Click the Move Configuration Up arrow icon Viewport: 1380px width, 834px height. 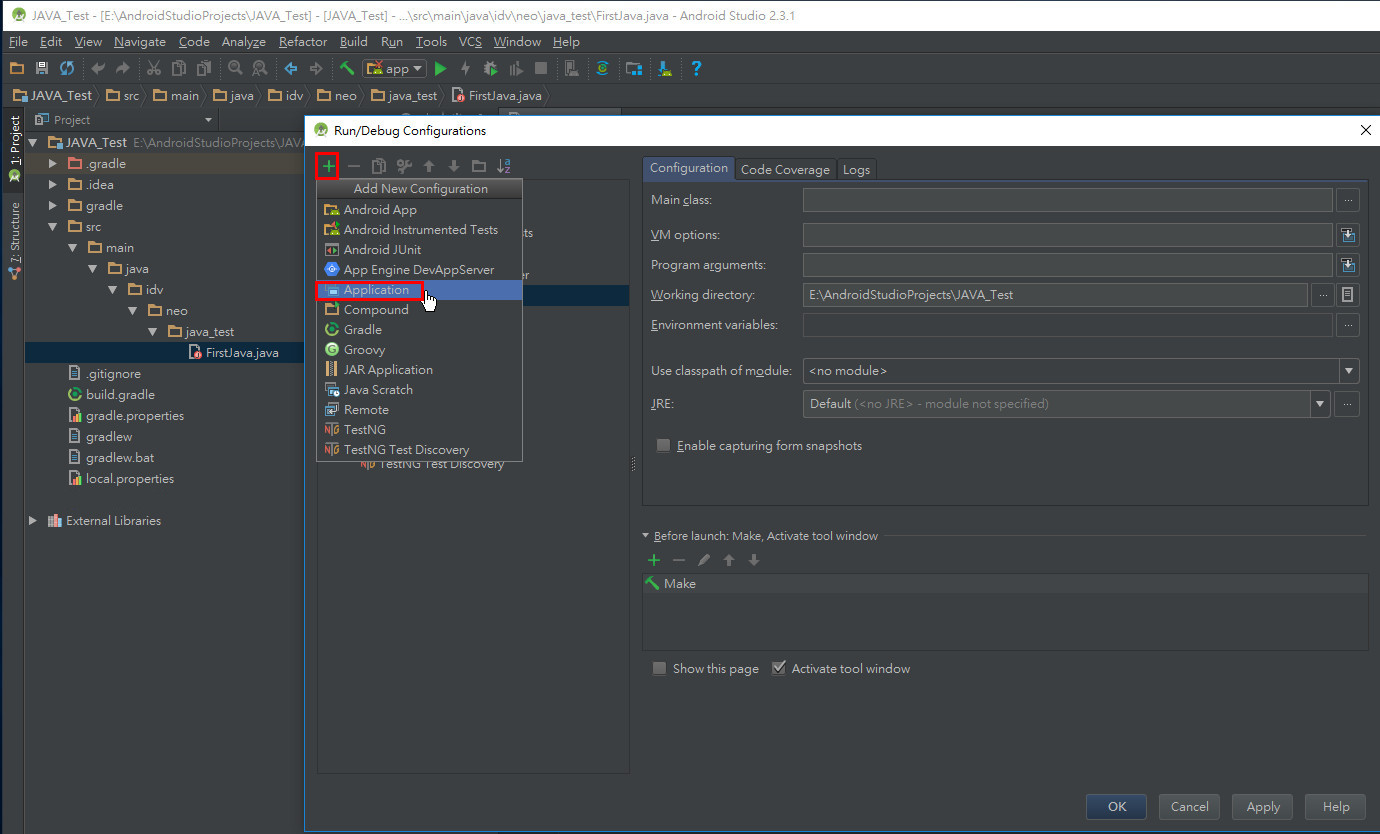[429, 166]
